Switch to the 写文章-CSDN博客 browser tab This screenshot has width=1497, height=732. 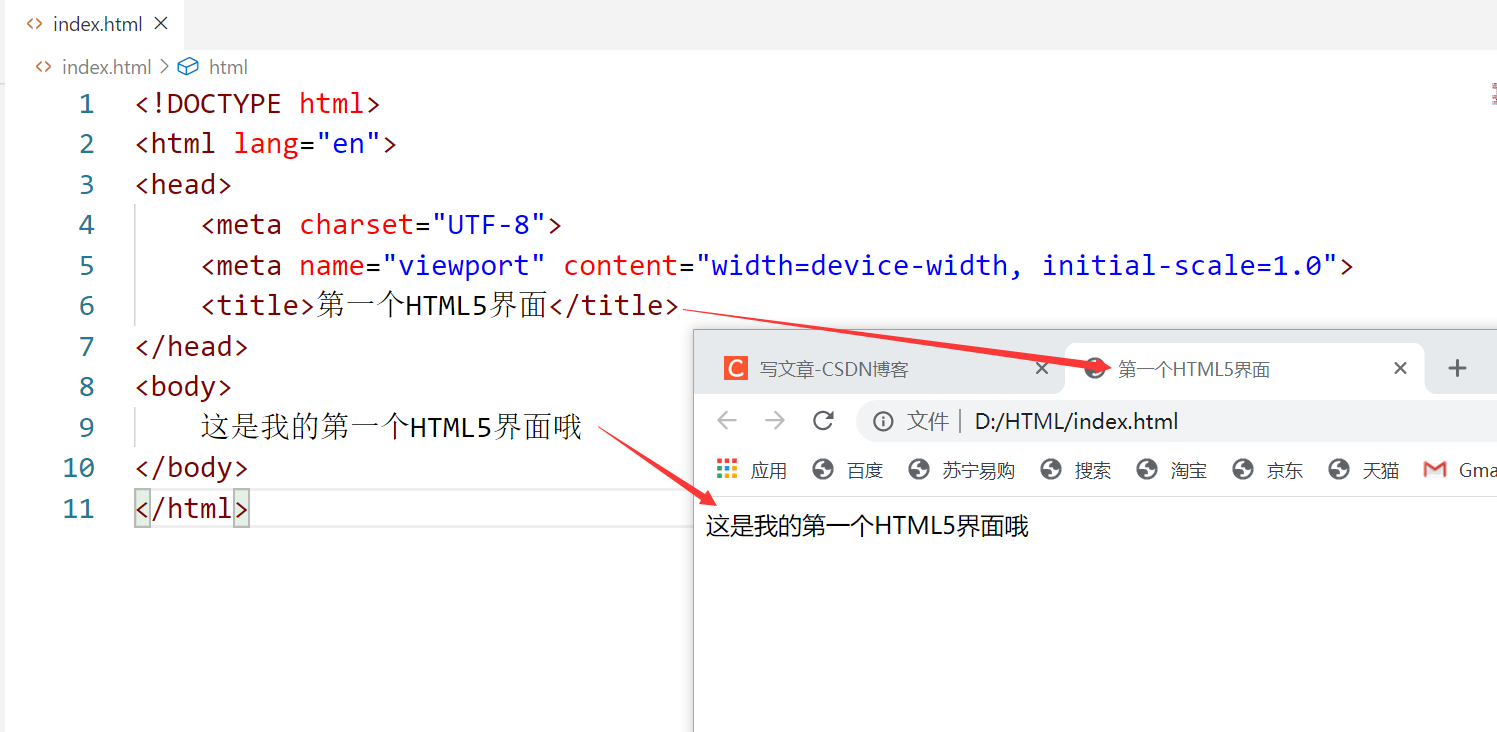click(880, 369)
